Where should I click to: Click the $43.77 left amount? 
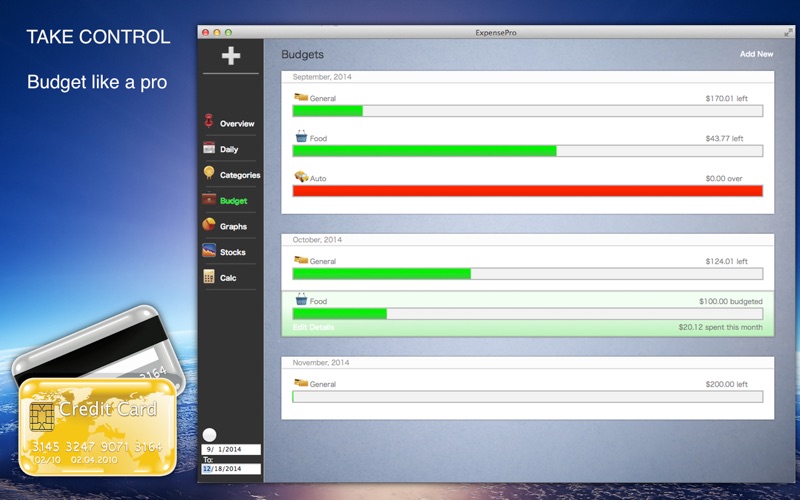tap(724, 138)
